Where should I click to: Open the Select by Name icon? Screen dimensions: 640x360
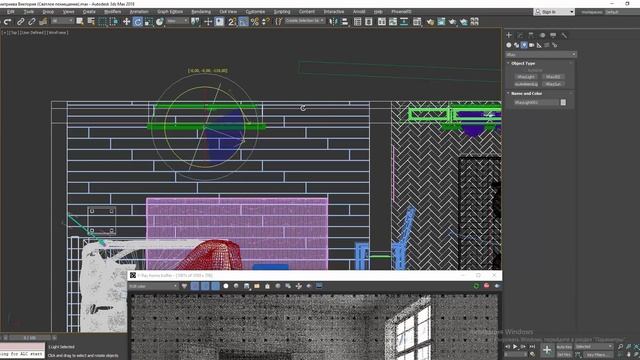click(x=91, y=21)
